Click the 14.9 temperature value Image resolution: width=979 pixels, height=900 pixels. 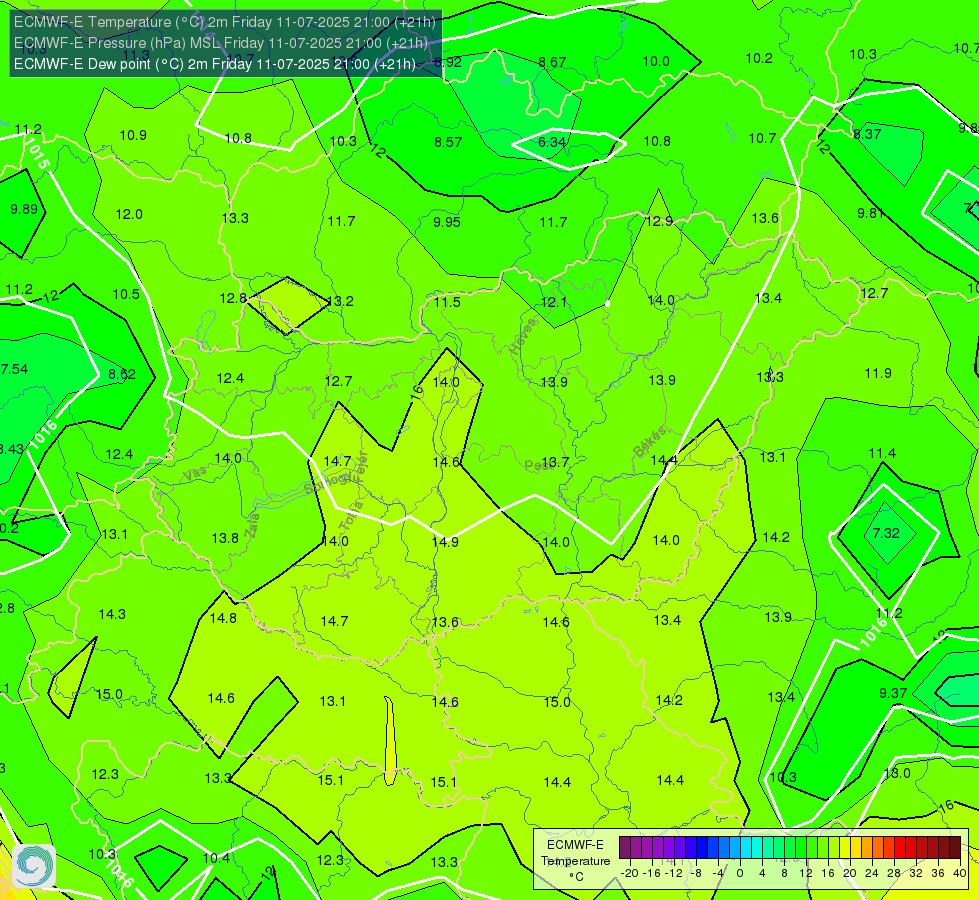[x=445, y=541]
